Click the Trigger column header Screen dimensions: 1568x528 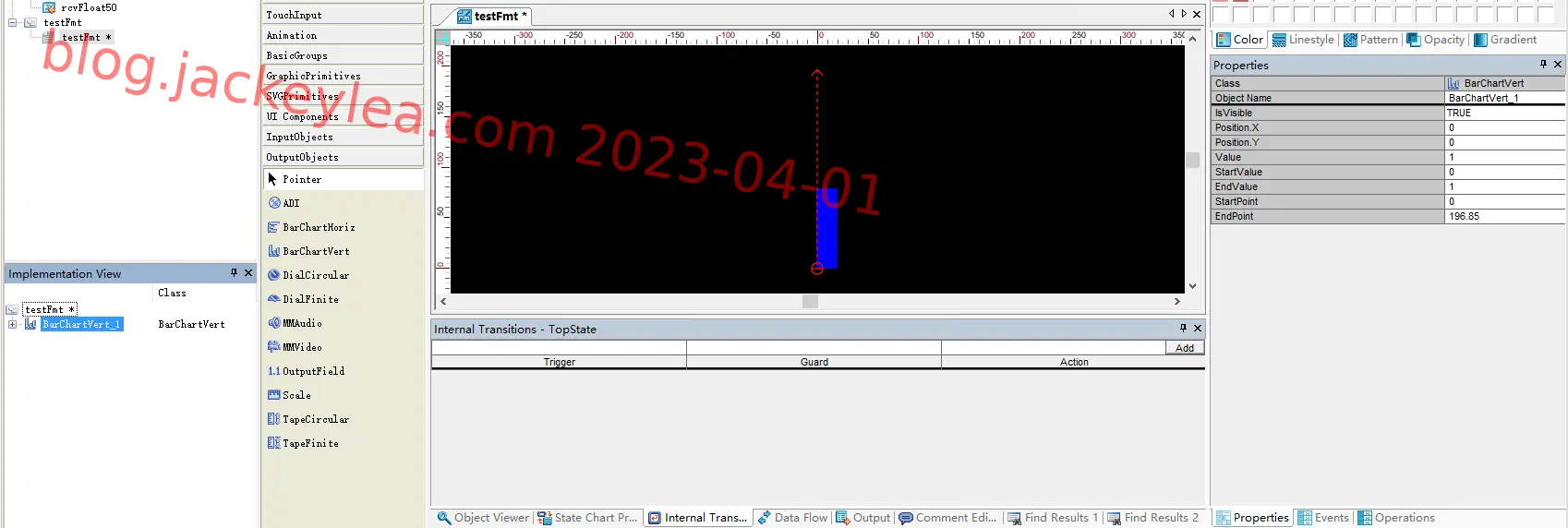(559, 362)
